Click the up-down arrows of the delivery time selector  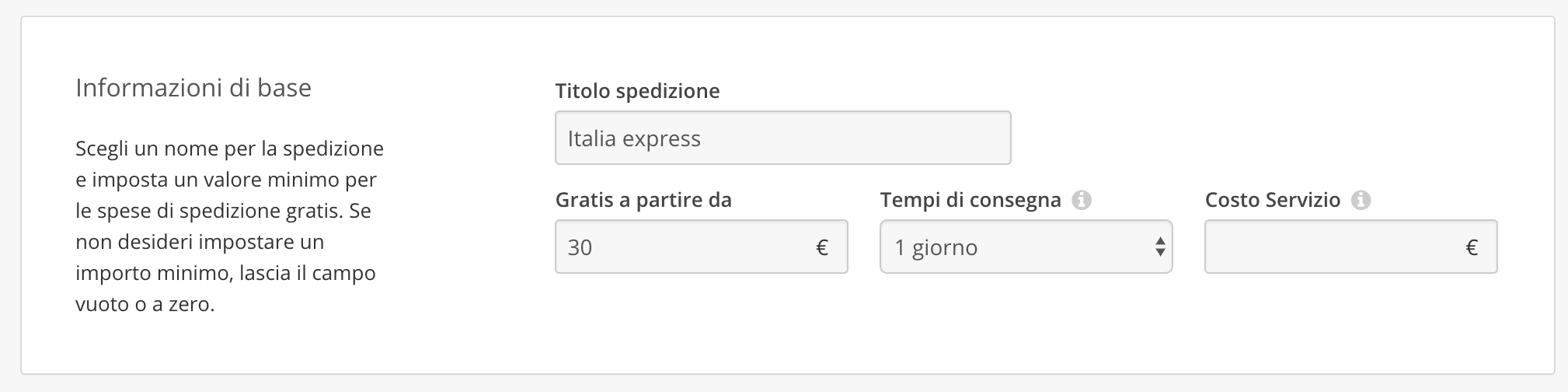(x=1159, y=247)
